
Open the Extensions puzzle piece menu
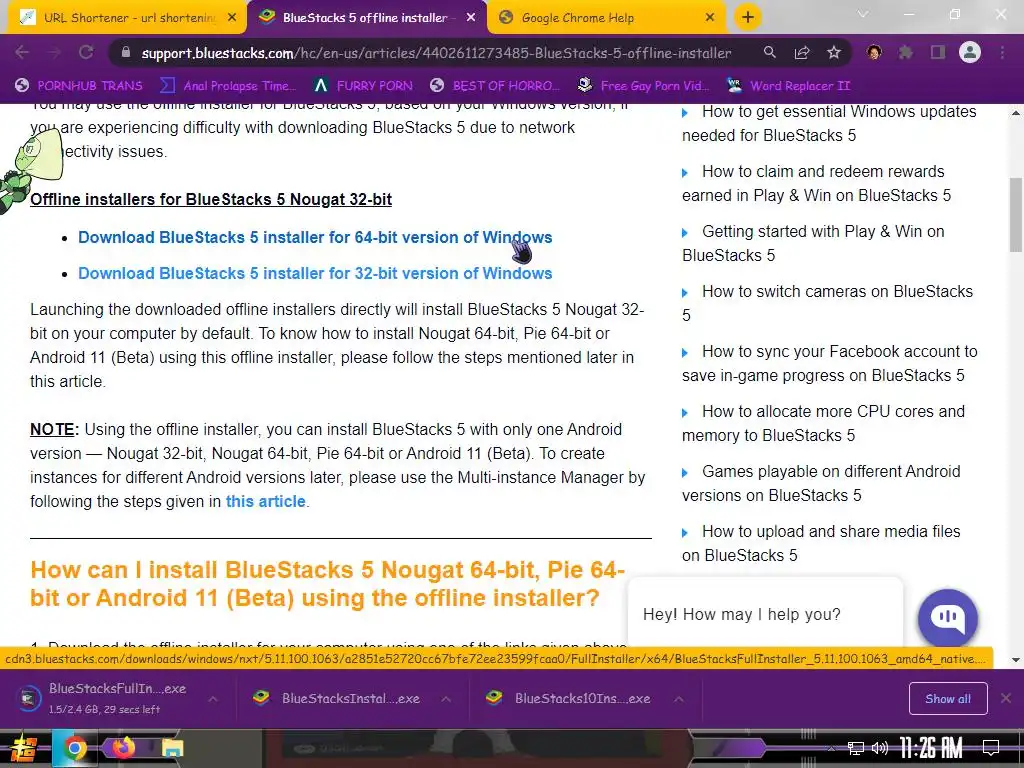(x=906, y=52)
